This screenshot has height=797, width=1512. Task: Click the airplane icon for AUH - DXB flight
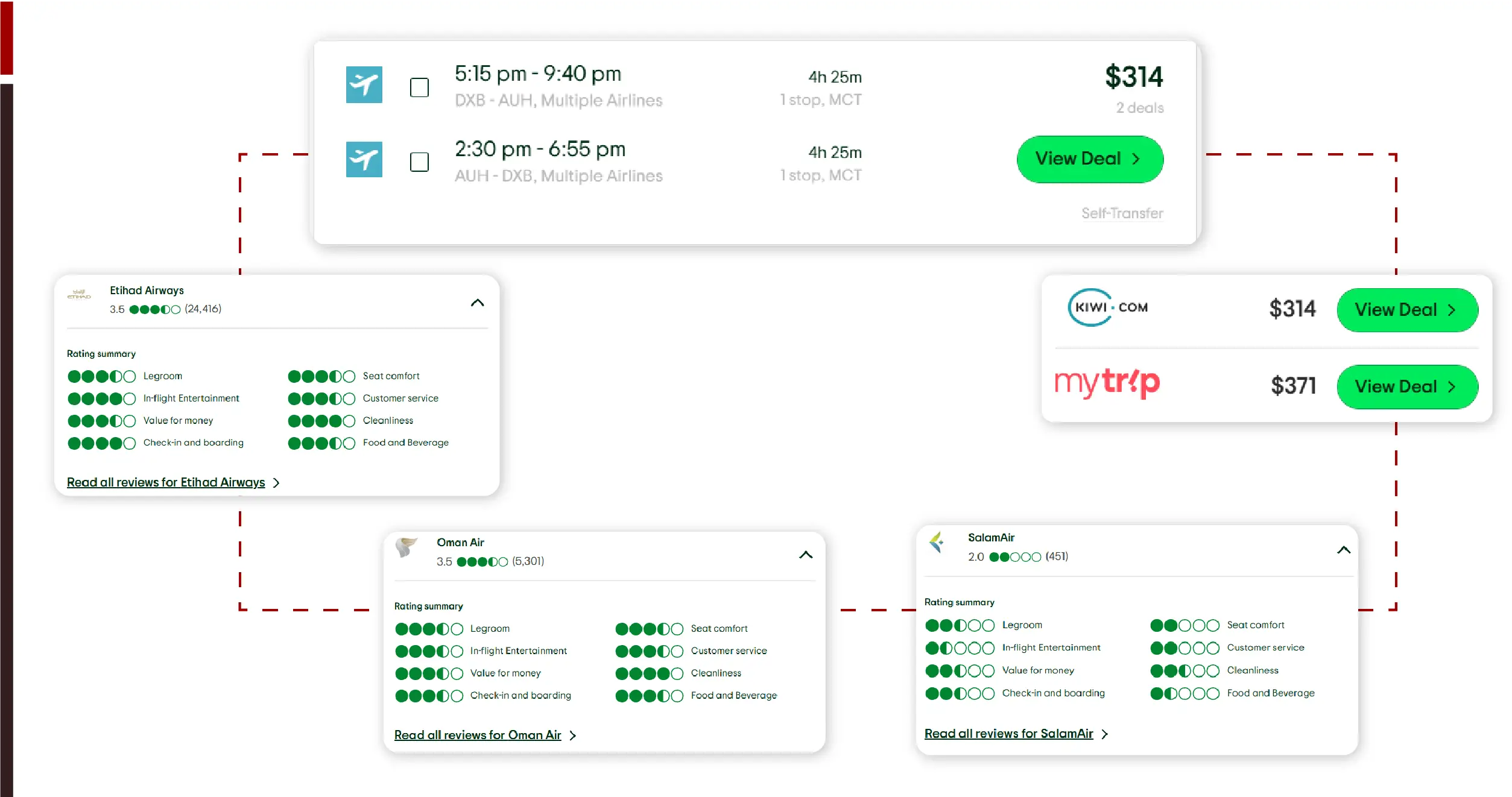(x=364, y=159)
